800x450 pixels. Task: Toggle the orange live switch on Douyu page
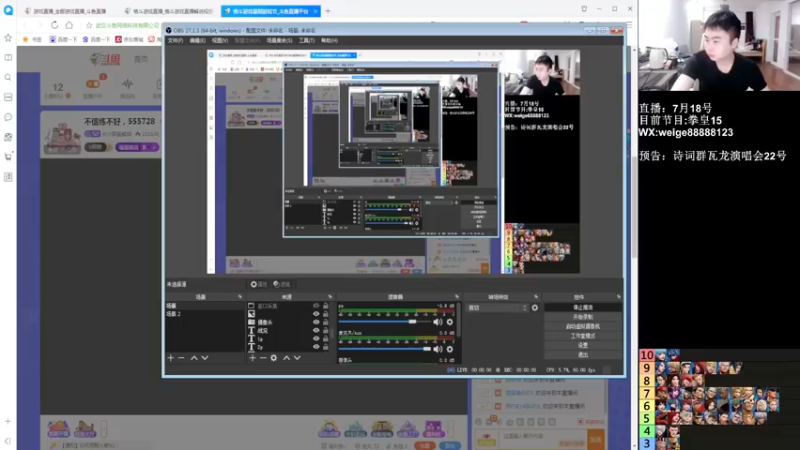(x=93, y=84)
